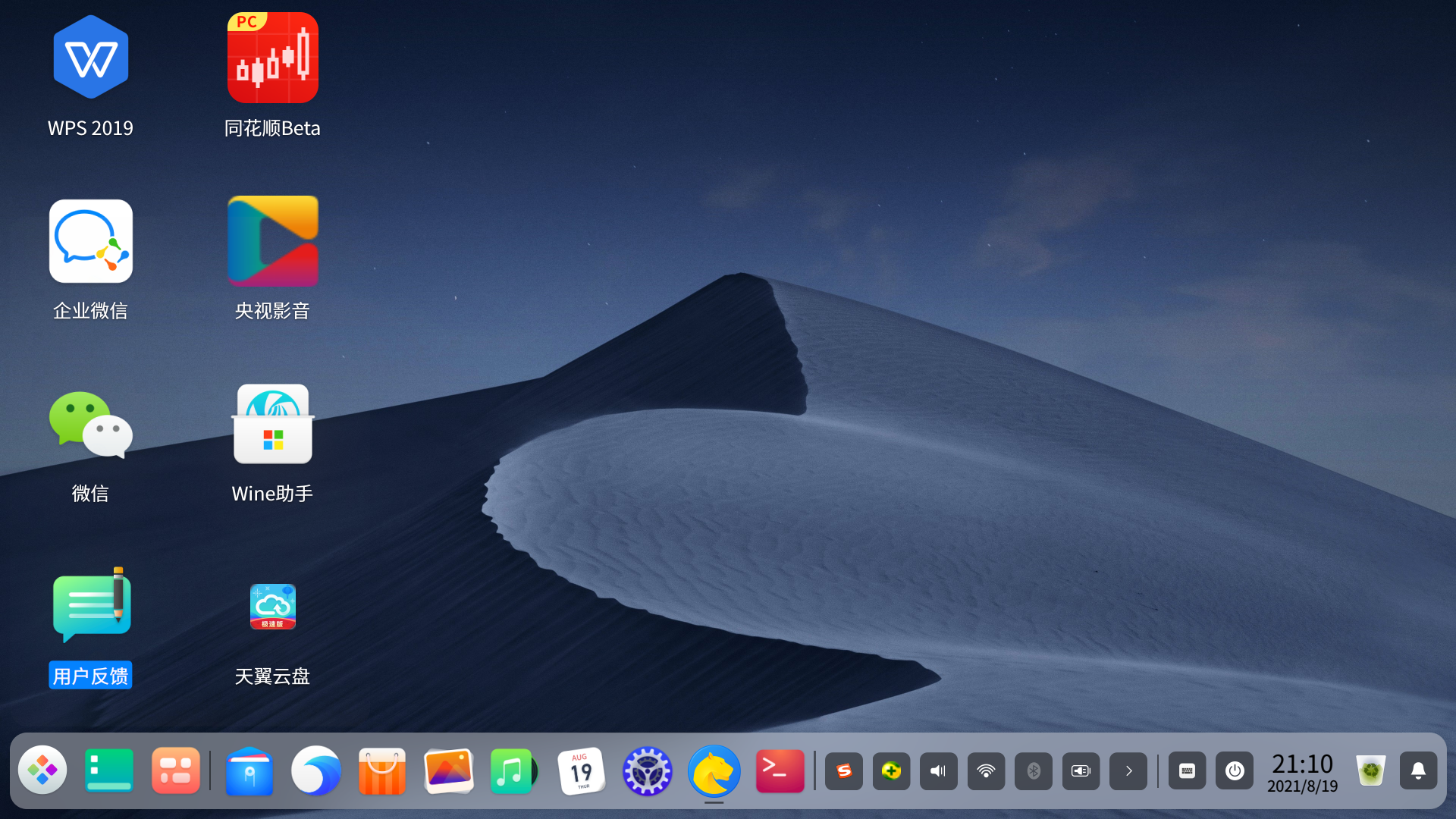Toggle the Wi-Fi network tray icon

986,771
